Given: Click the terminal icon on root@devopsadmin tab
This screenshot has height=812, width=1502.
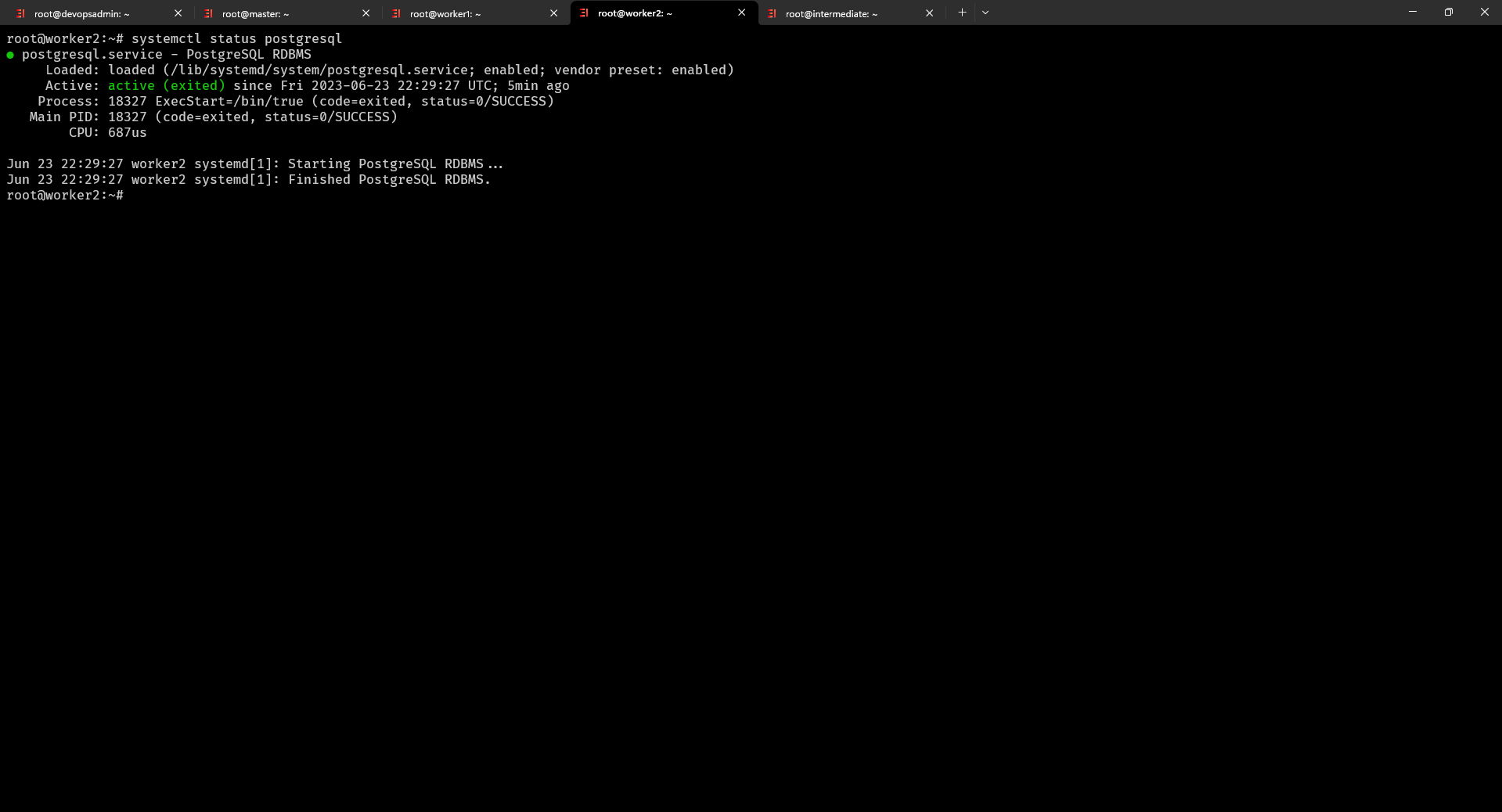Looking at the screenshot, I should pyautogui.click(x=21, y=13).
